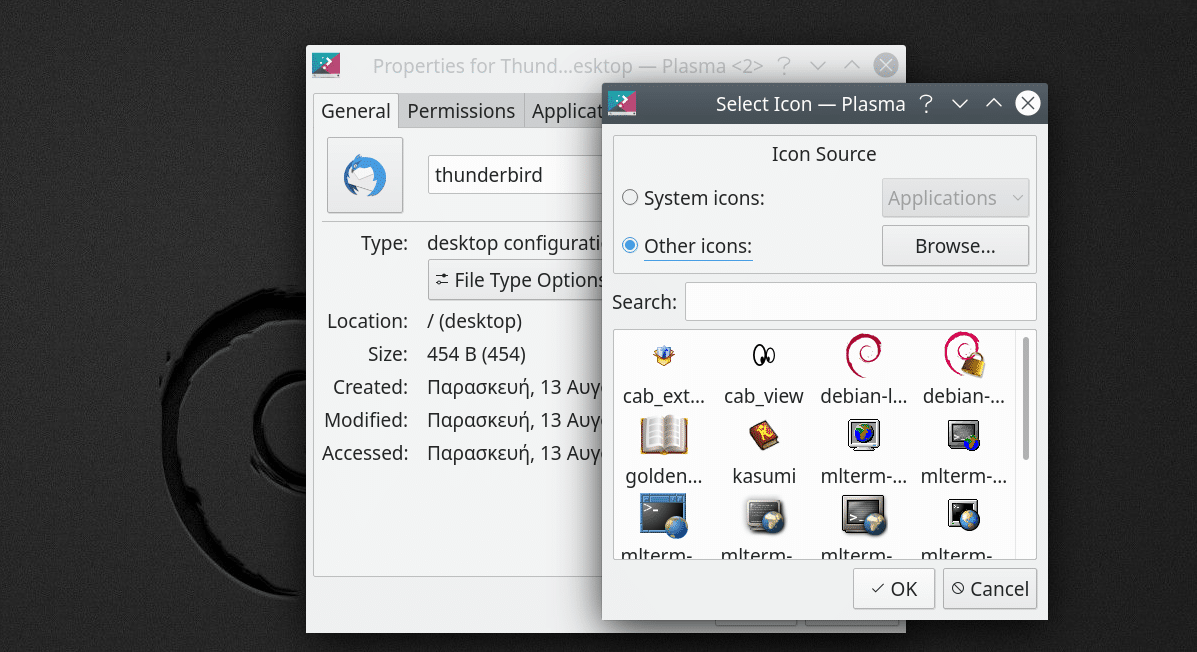
Task: Click the icon list vertical scrollbar
Action: tap(1026, 399)
